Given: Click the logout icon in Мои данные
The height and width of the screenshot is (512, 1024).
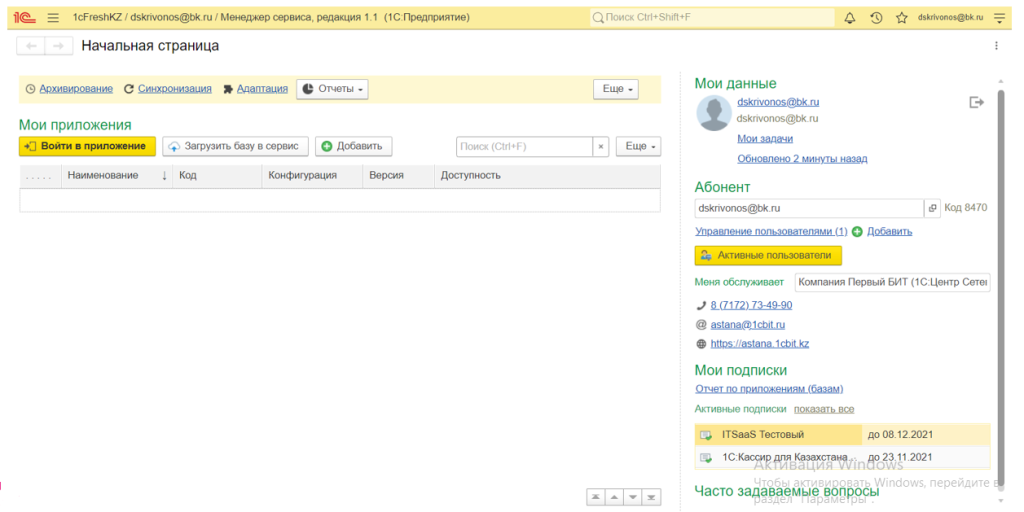Looking at the screenshot, I should click(x=976, y=103).
